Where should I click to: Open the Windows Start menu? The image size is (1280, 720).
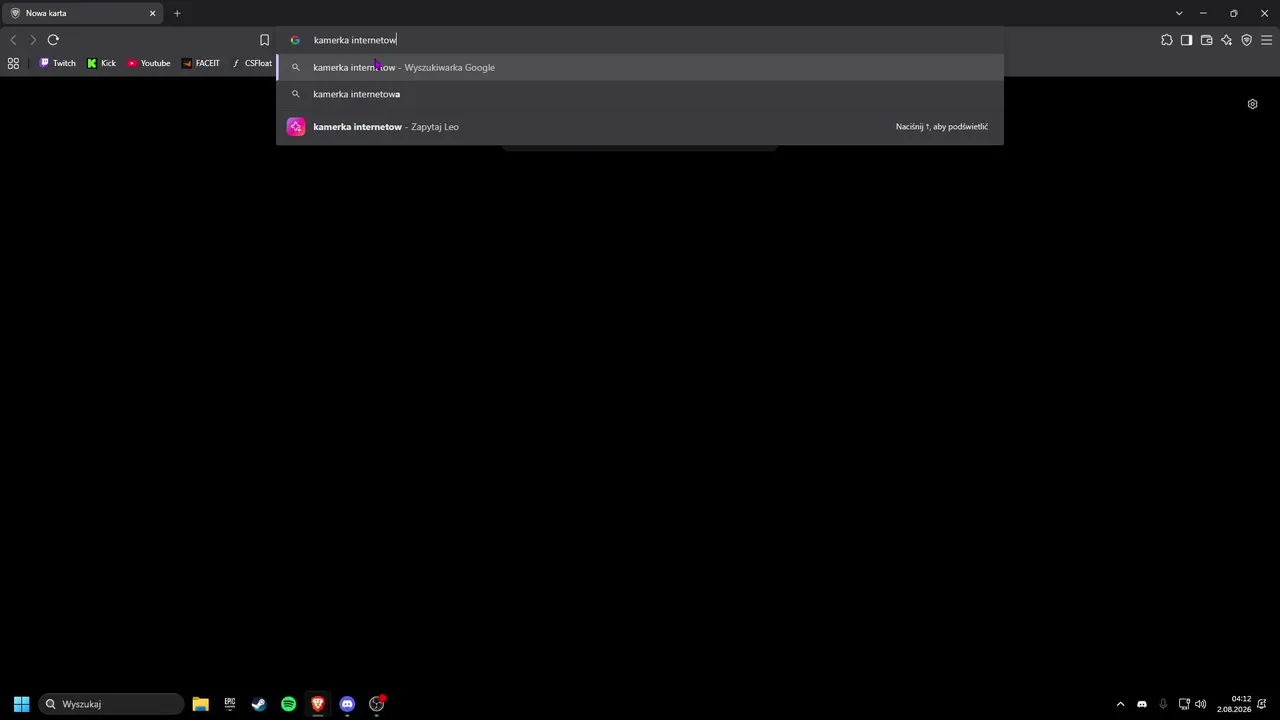(21, 704)
